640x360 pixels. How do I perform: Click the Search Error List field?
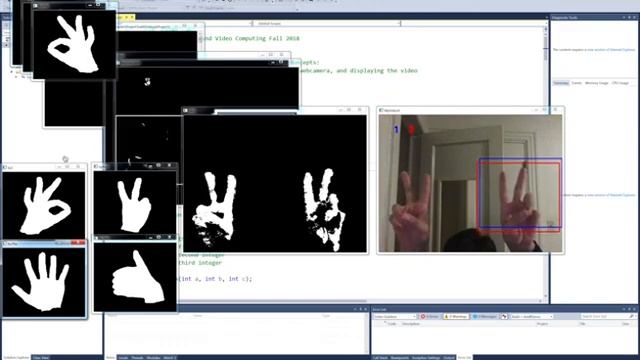(606, 316)
